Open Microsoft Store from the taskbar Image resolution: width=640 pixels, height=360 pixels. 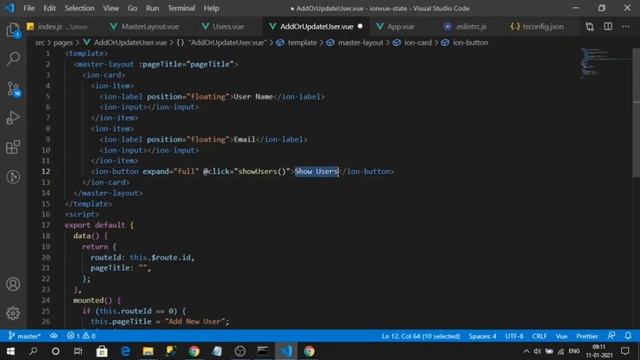[x=102, y=351]
